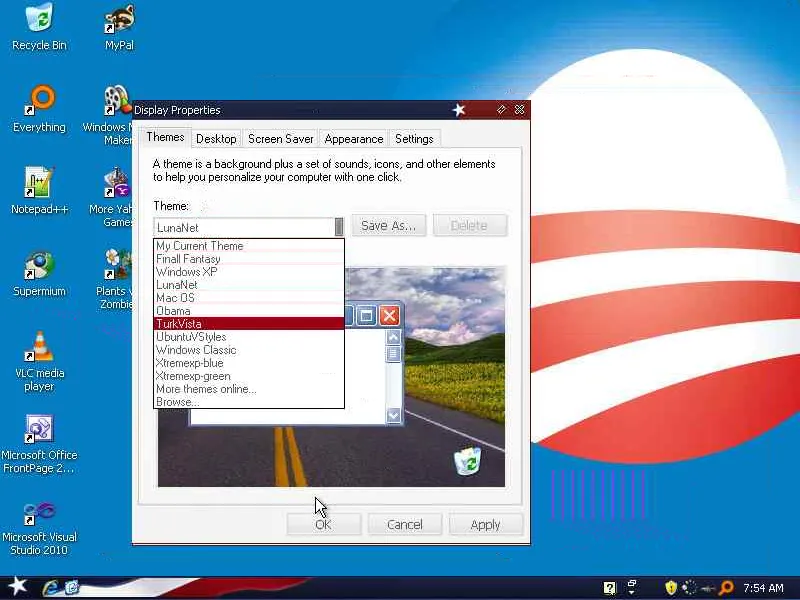
Task: Click the orange magnifier tray icon
Action: pos(726,588)
